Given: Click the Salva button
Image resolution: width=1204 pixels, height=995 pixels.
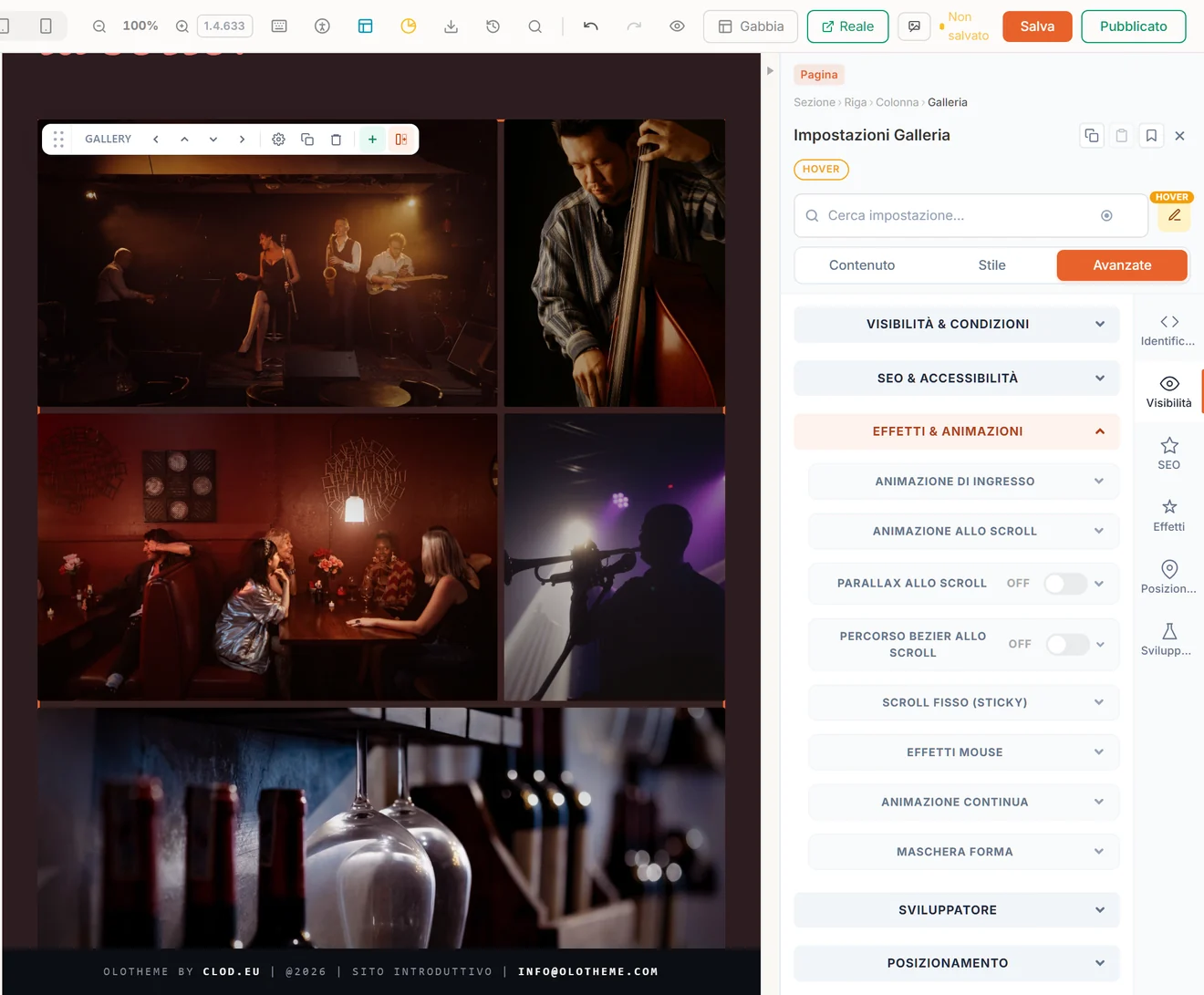Looking at the screenshot, I should coord(1037,26).
